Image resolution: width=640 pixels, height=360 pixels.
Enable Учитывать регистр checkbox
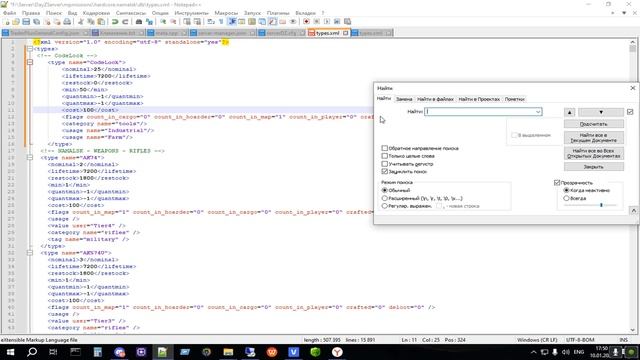pyautogui.click(x=384, y=164)
